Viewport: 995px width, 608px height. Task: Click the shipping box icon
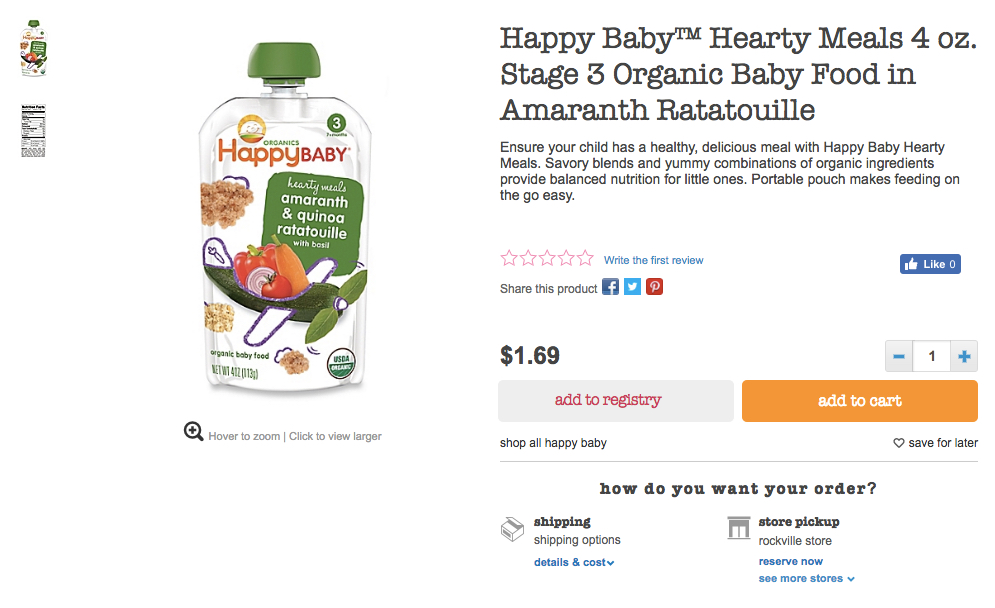[512, 529]
